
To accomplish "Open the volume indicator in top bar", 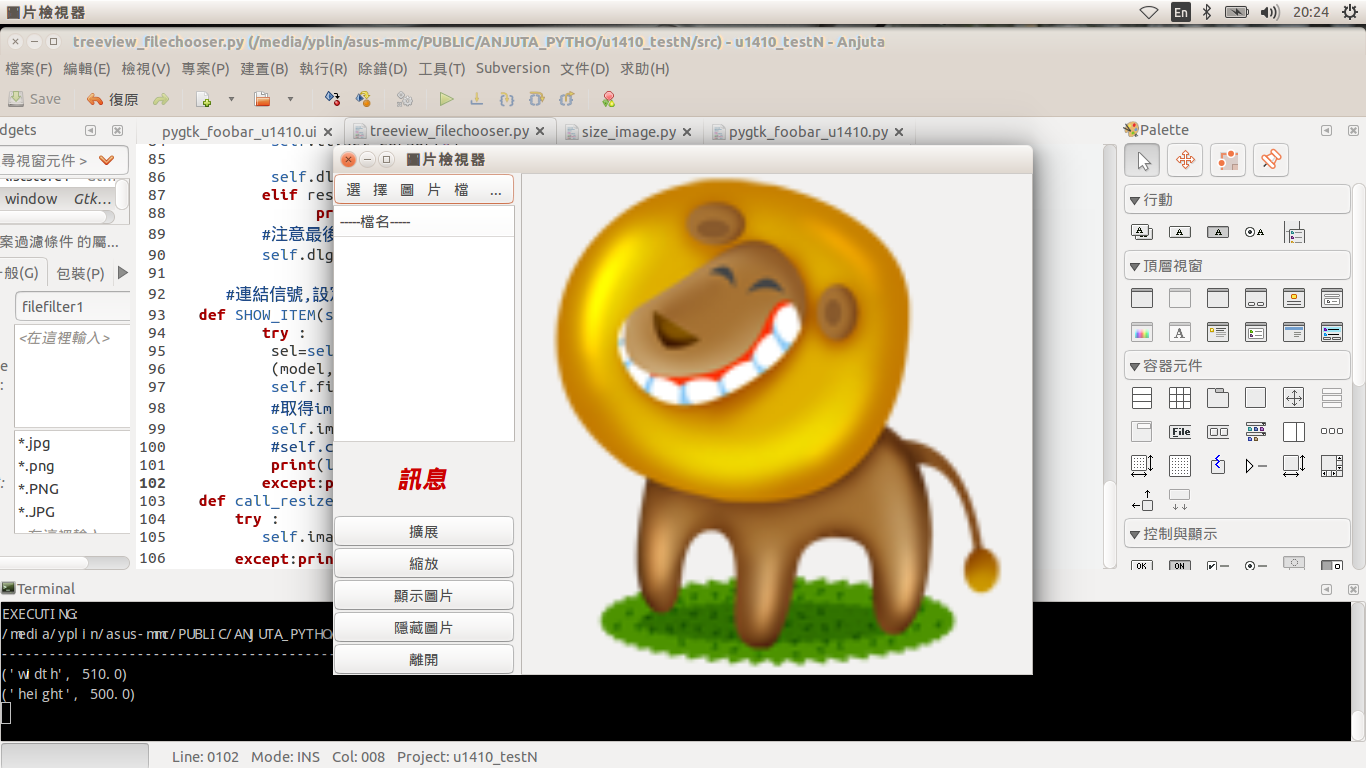I will tap(1269, 12).
